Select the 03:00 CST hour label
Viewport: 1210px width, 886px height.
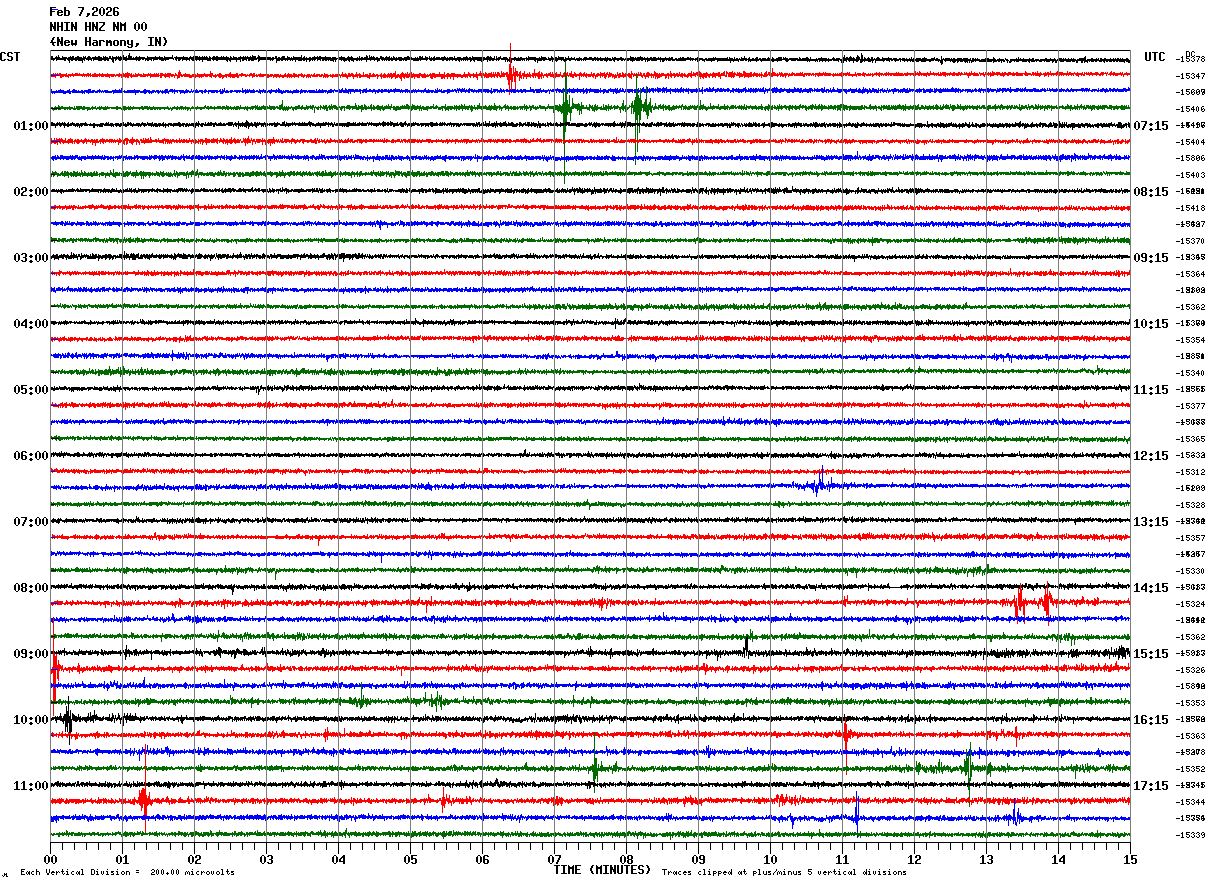[x=31, y=258]
